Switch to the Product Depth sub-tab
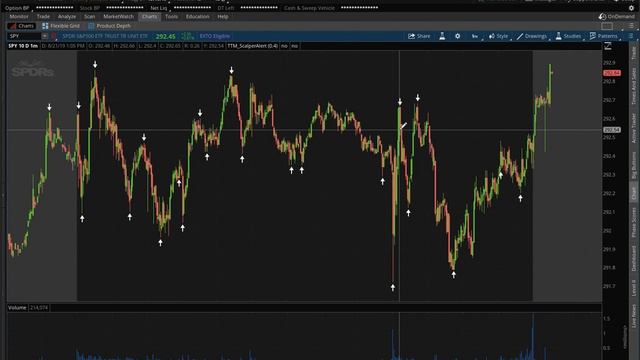The image size is (640, 360). [x=109, y=26]
